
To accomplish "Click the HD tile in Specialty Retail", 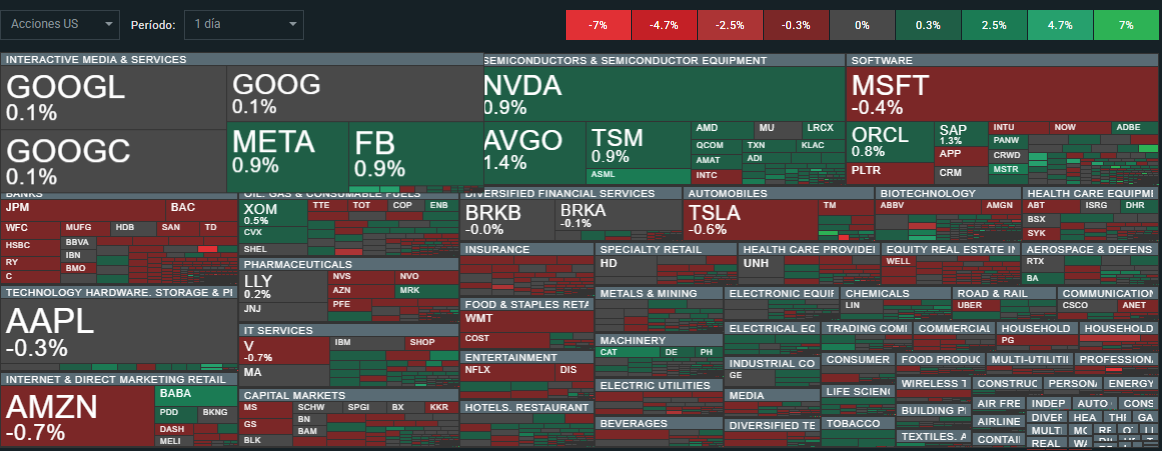I will click(x=626, y=270).
